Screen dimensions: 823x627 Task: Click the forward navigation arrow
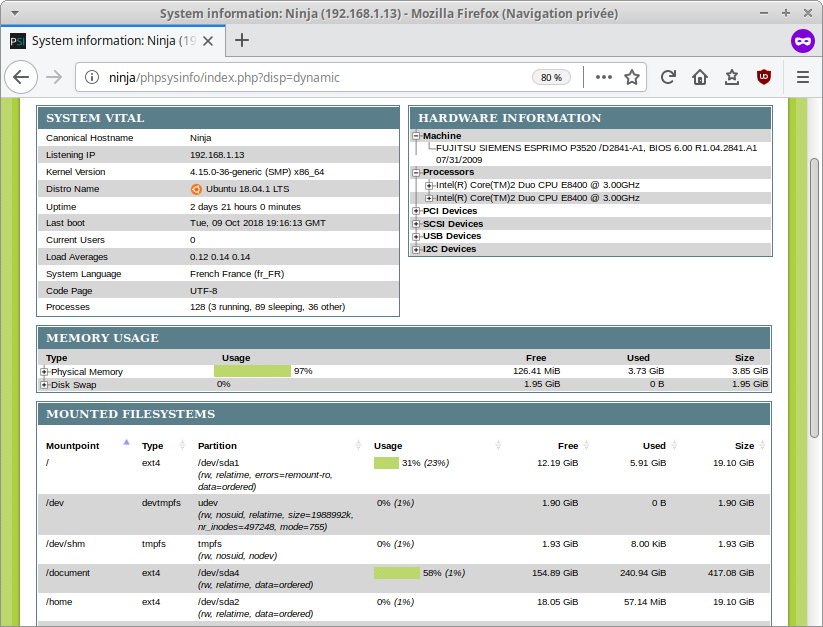(54, 77)
